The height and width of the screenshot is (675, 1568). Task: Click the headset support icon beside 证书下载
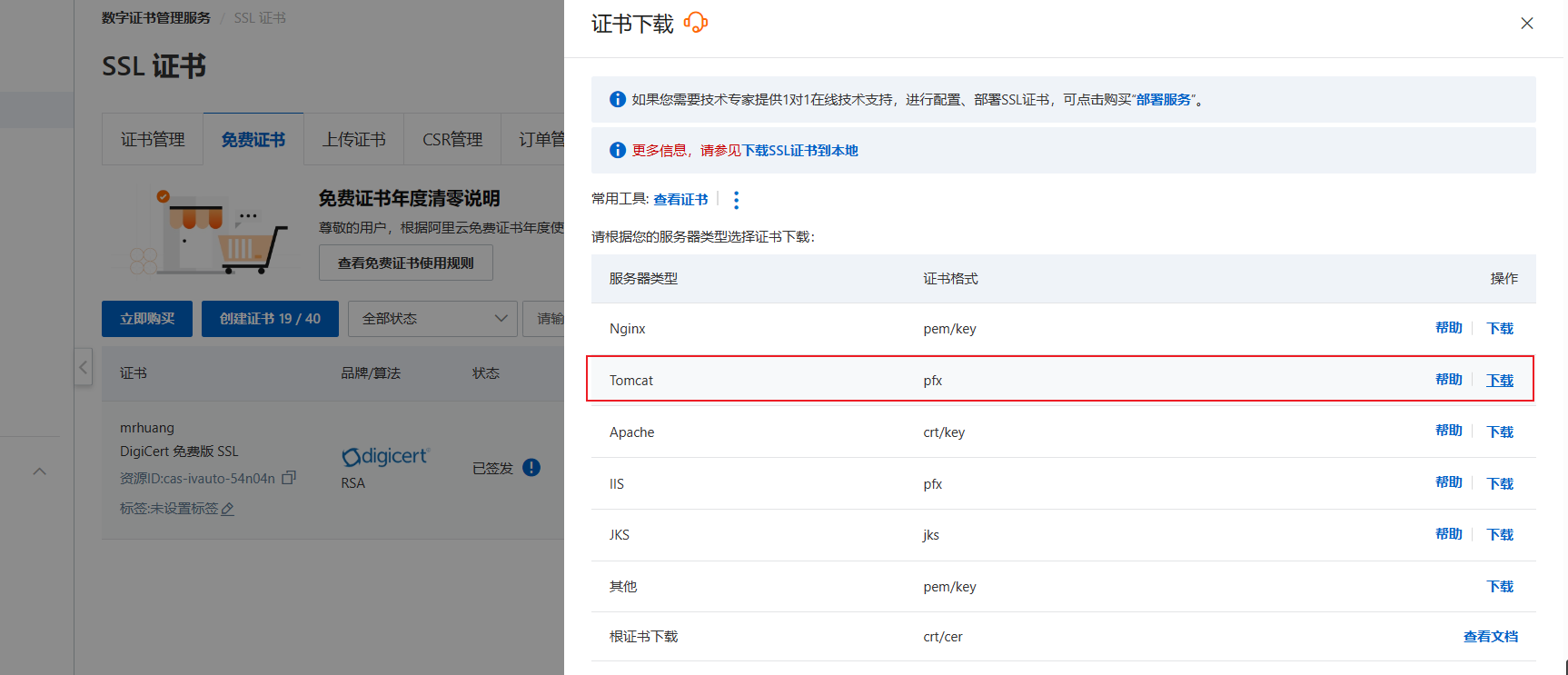click(696, 23)
